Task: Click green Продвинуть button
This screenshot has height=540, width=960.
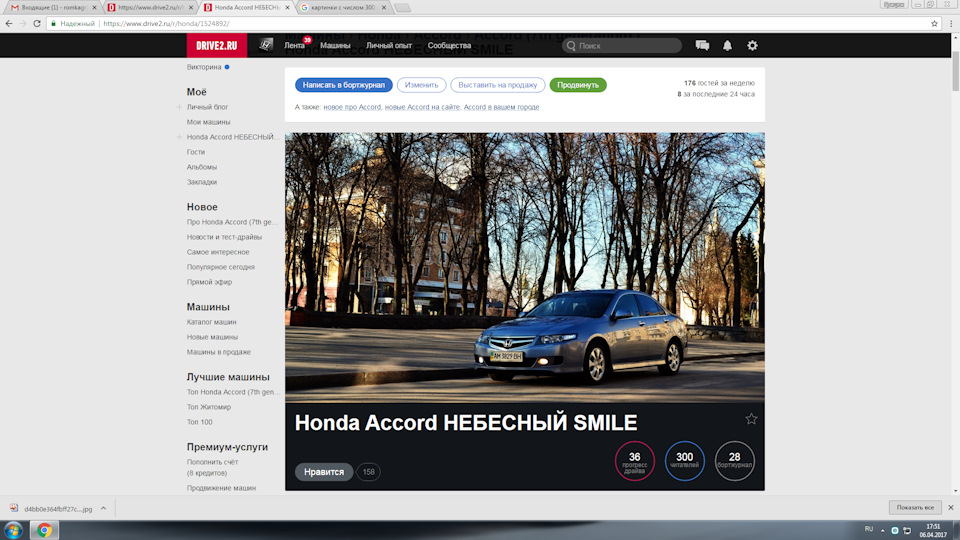Action: (x=578, y=85)
